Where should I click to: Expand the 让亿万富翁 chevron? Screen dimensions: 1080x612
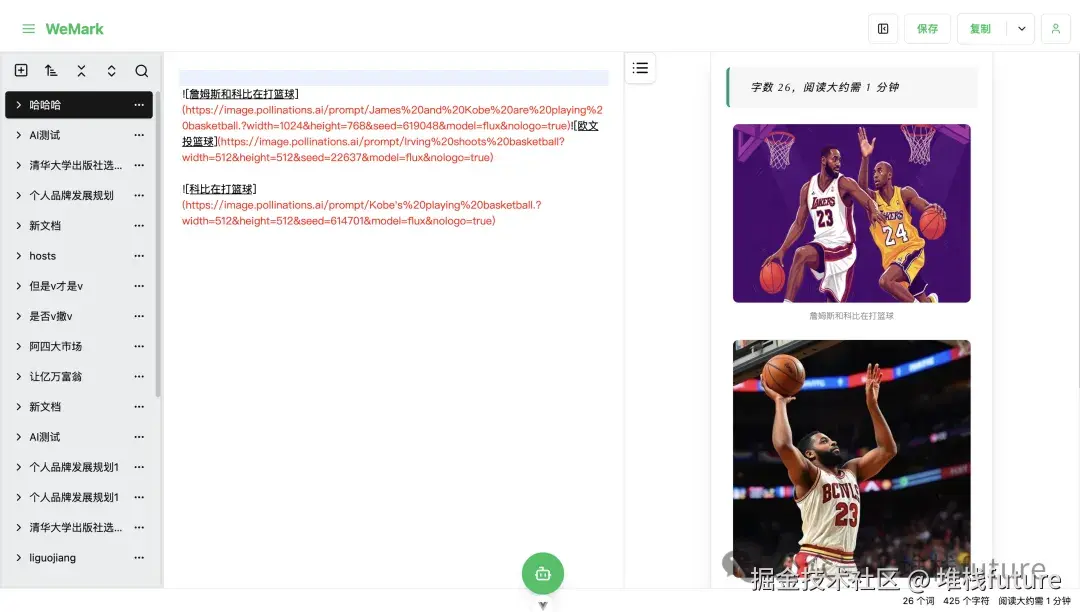19,377
